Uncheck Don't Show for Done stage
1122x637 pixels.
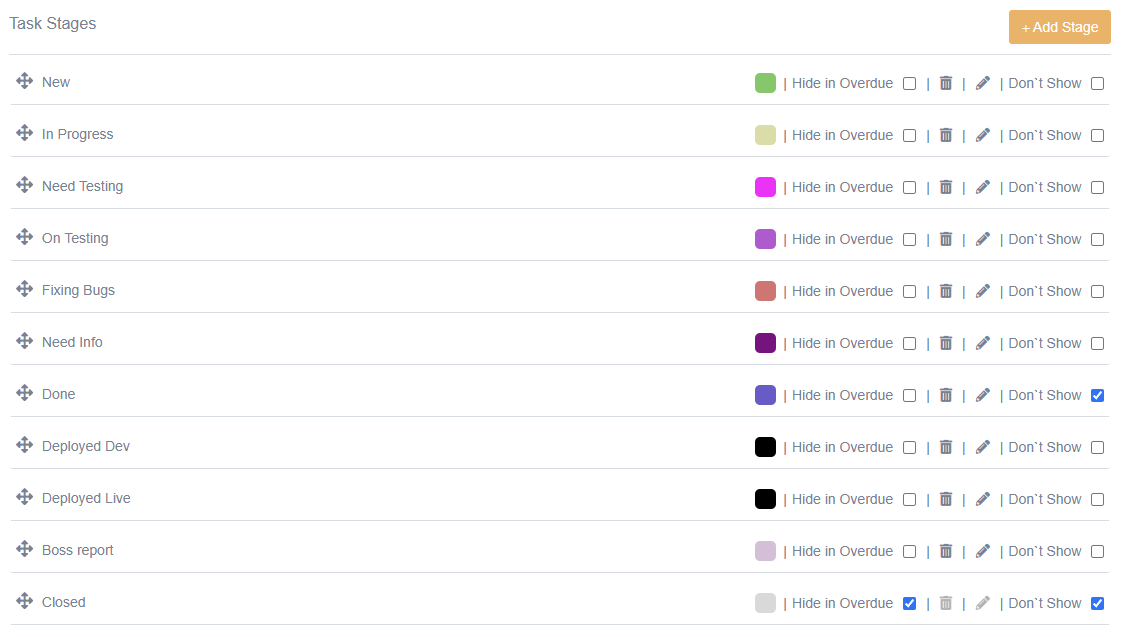[x=1097, y=396]
